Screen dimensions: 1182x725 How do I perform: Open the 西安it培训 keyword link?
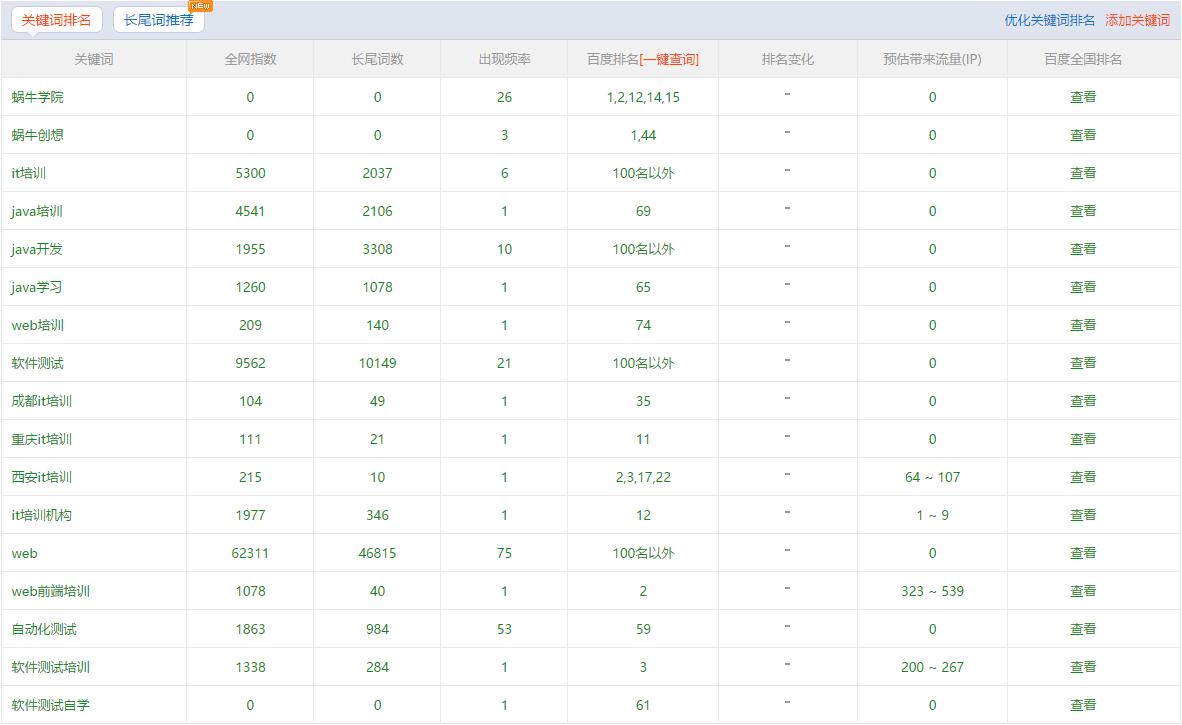point(42,477)
